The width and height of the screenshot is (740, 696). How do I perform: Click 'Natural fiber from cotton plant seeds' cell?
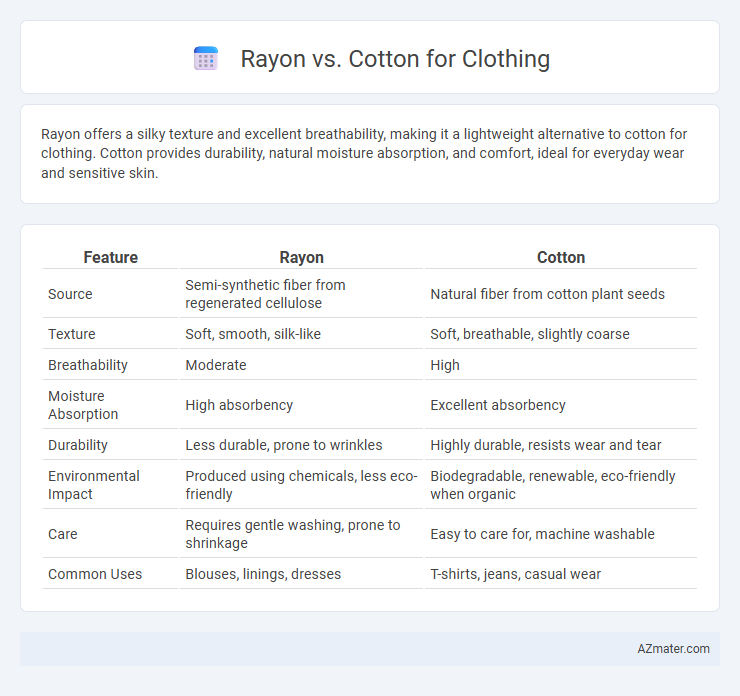click(561, 294)
